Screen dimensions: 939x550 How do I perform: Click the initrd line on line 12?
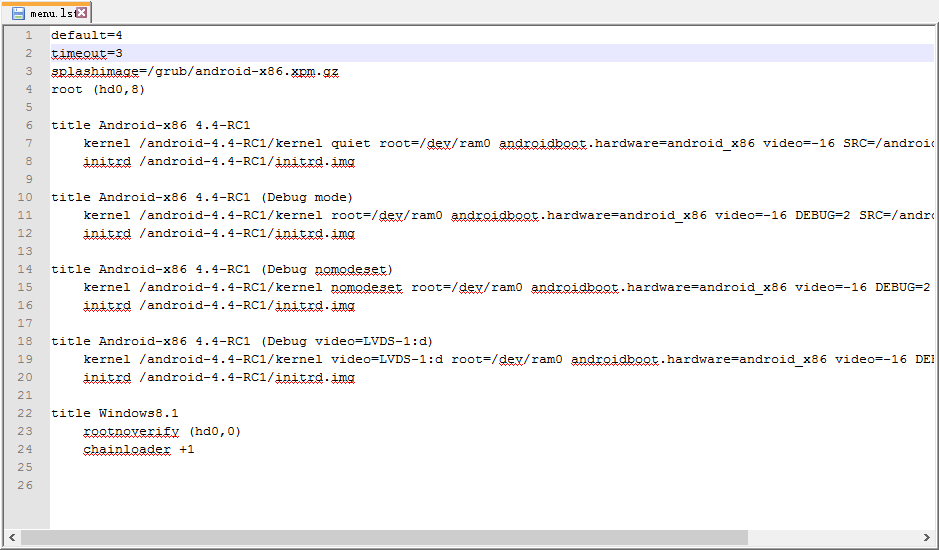[219, 233]
